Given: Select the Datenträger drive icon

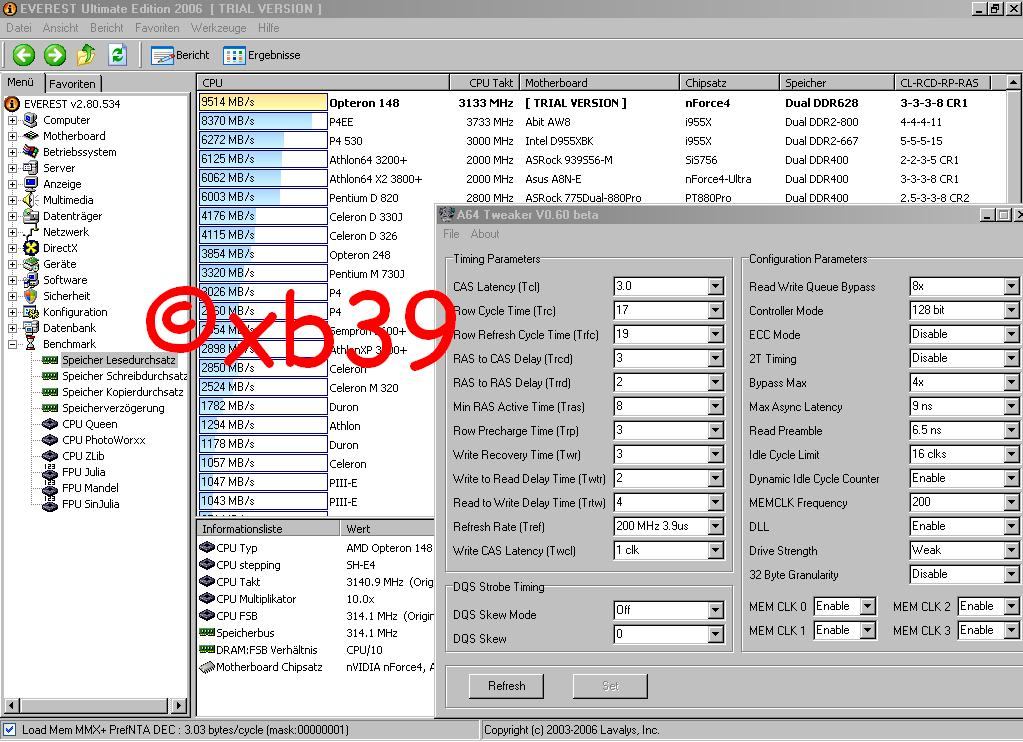Looking at the screenshot, I should (x=31, y=216).
